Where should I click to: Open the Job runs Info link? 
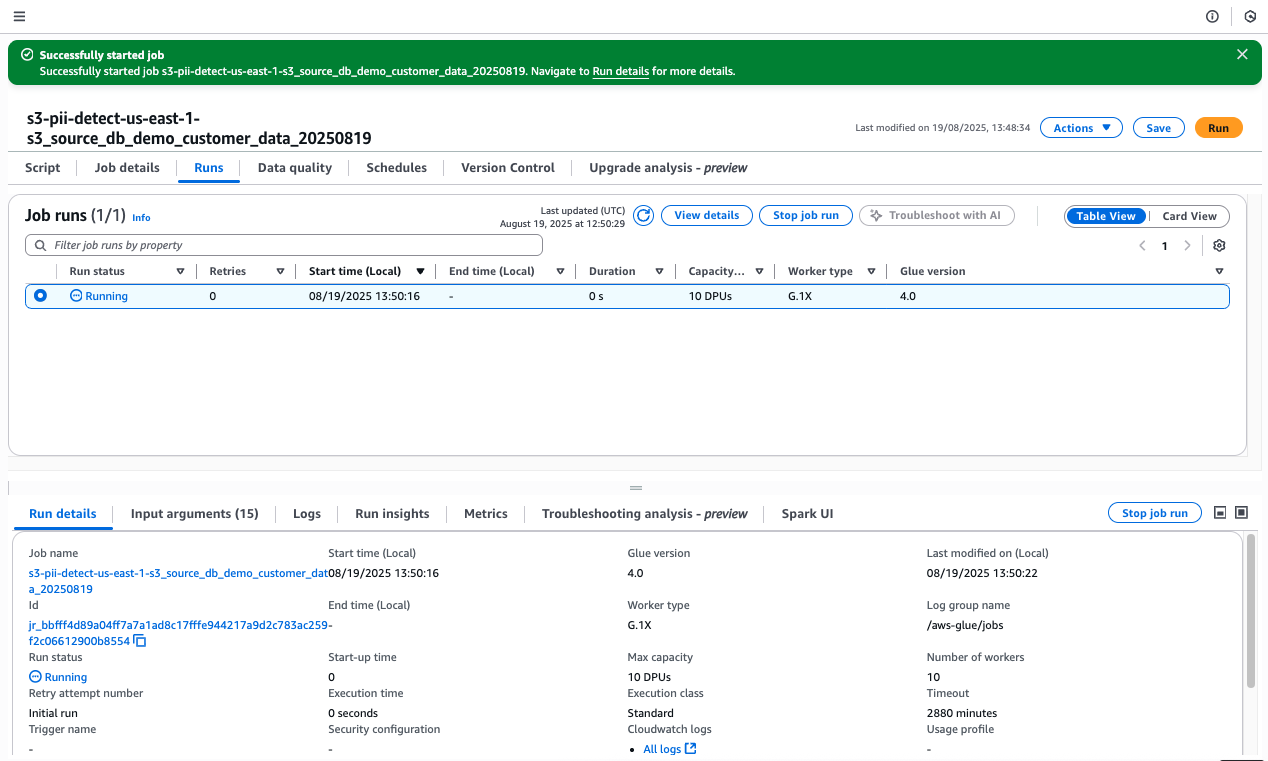141,217
